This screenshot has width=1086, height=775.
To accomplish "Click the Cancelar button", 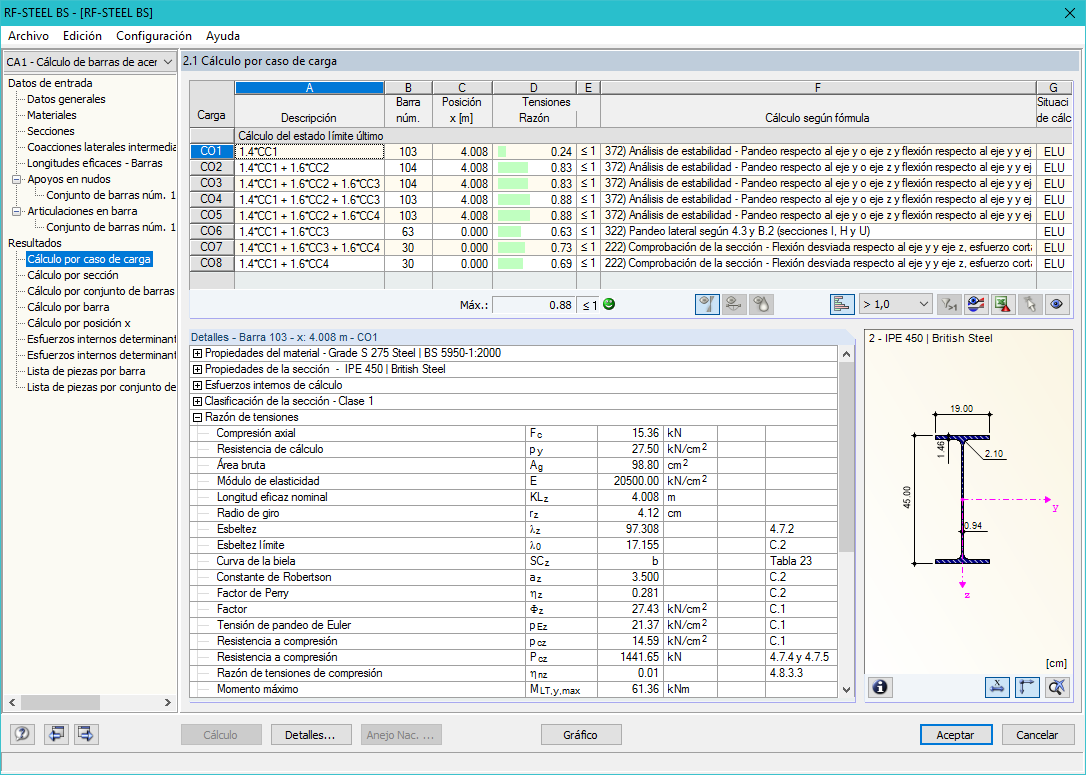I will (1037, 735).
